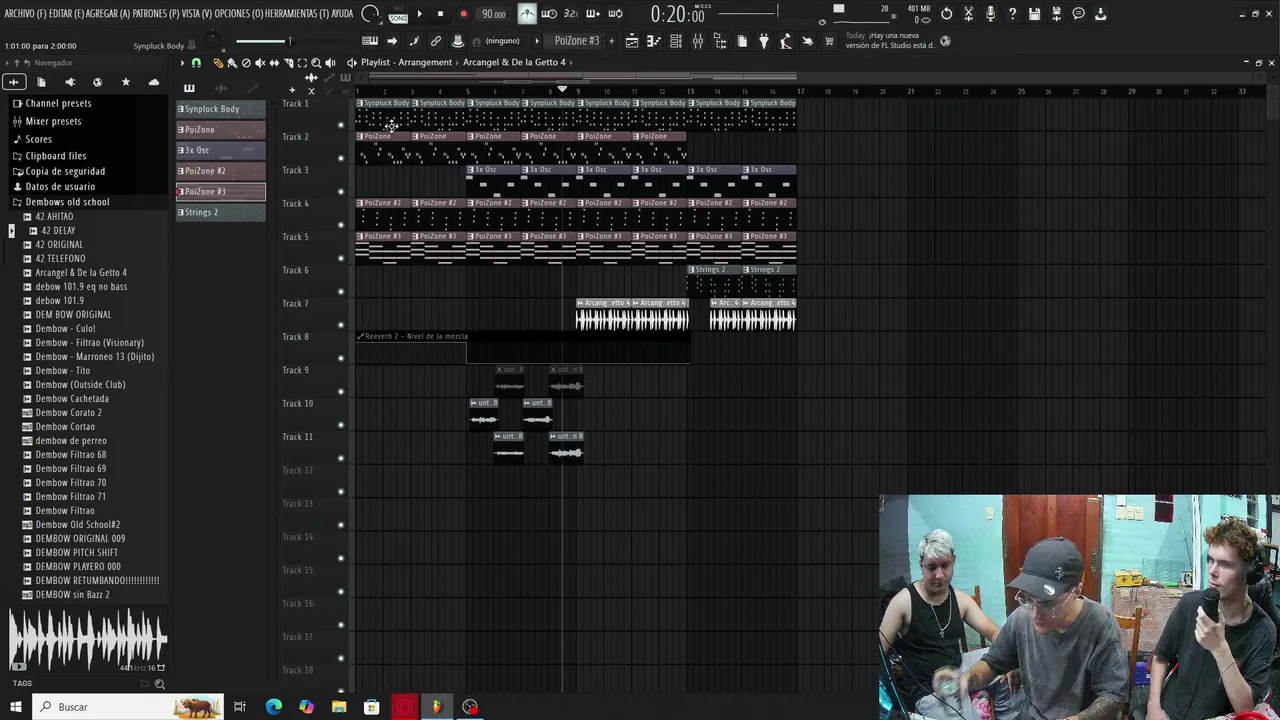
Task: Select the Slice tool in playlist
Action: click(288, 63)
